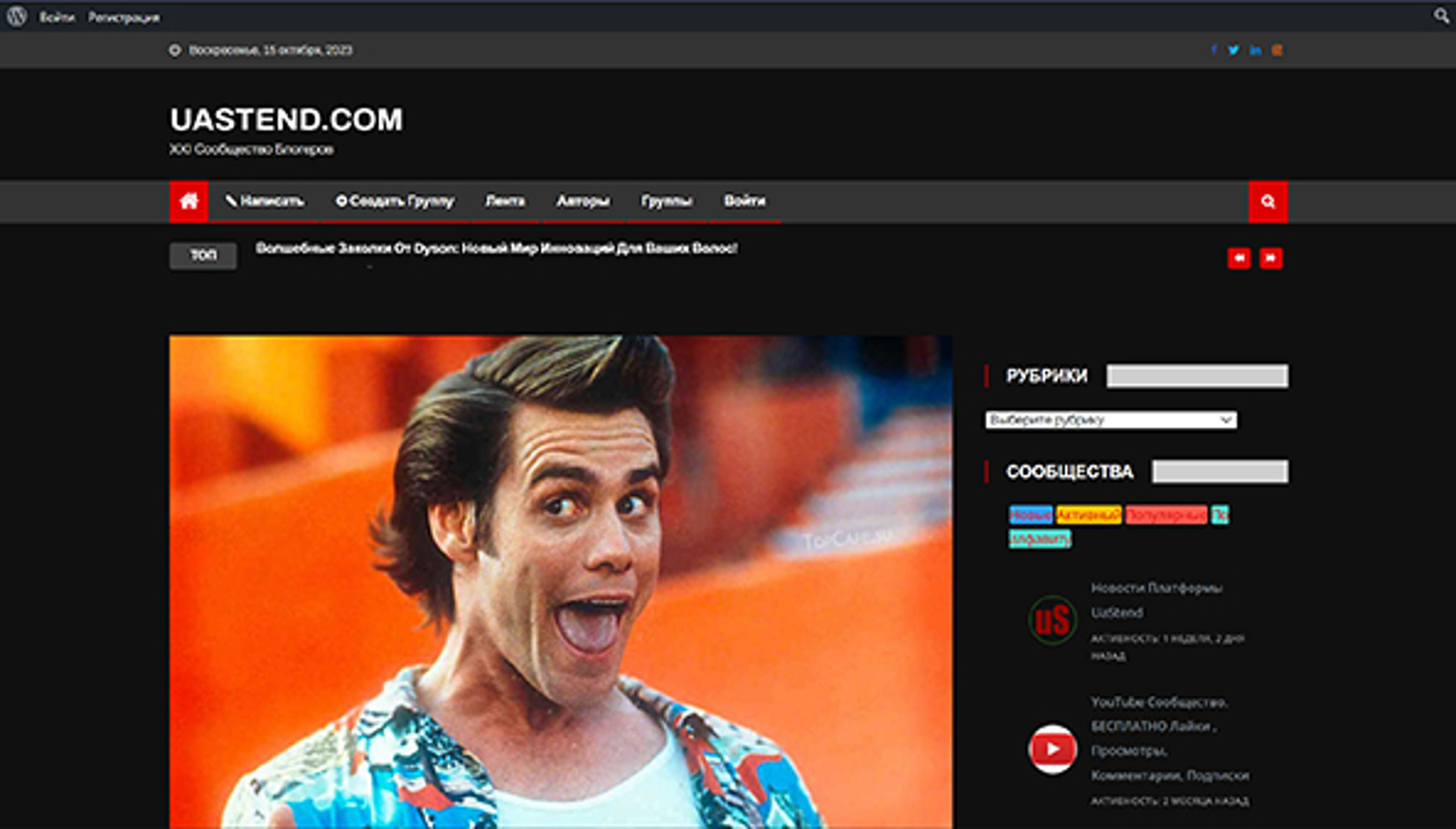Open the Twitter social icon

tap(1233, 50)
